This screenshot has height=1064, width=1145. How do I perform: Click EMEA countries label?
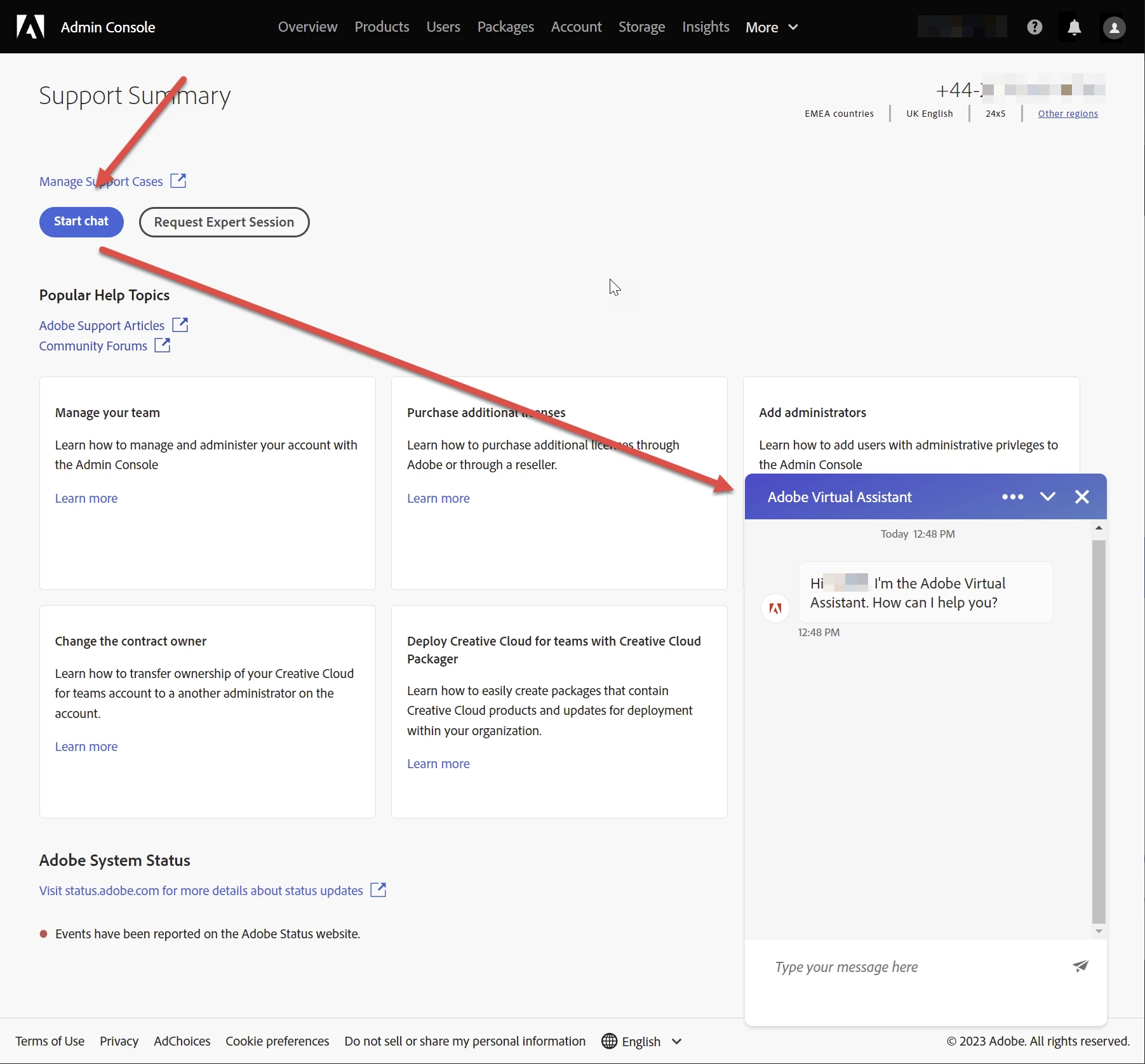point(839,114)
